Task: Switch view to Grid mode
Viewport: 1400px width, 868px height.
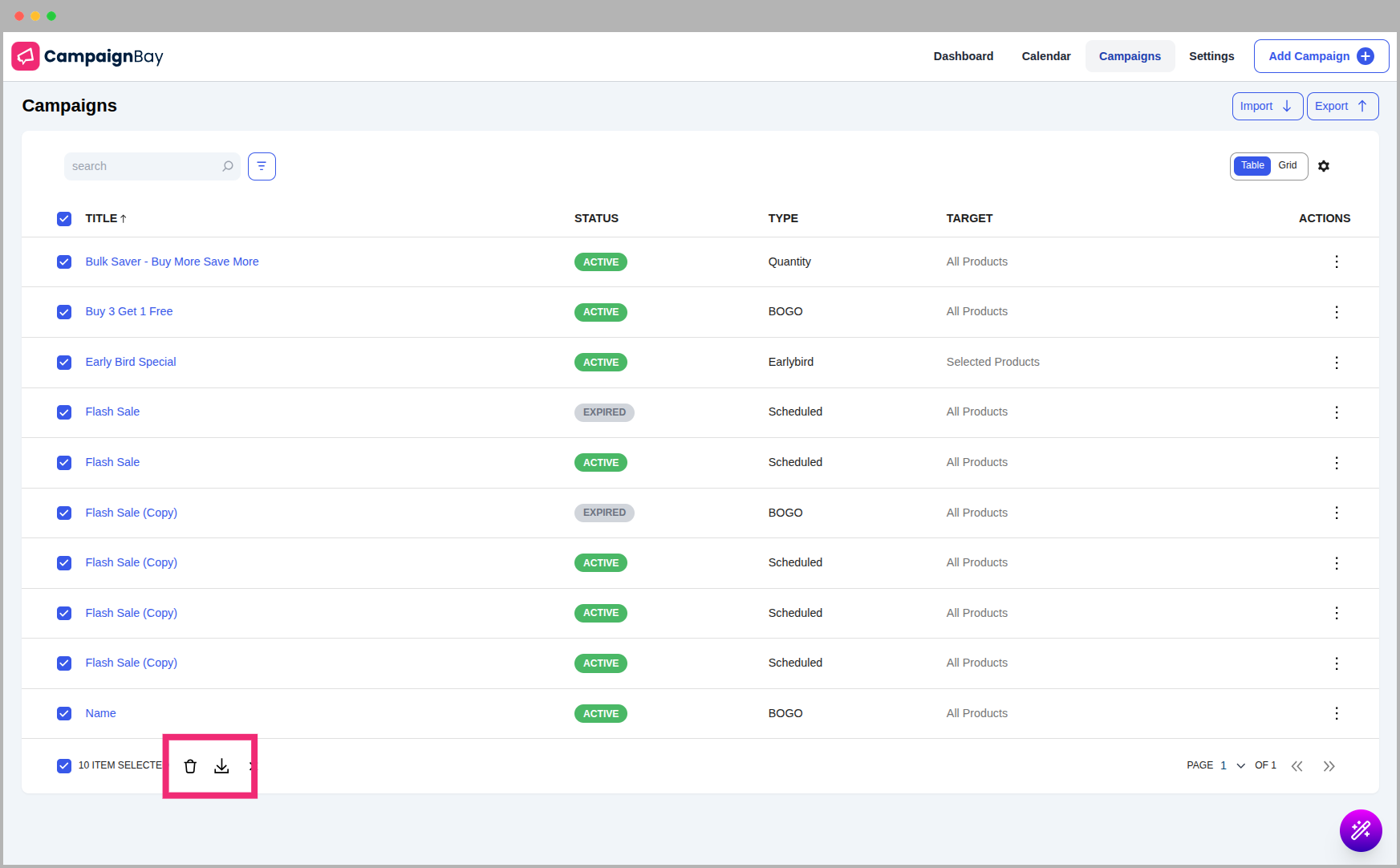Action: [x=1288, y=165]
